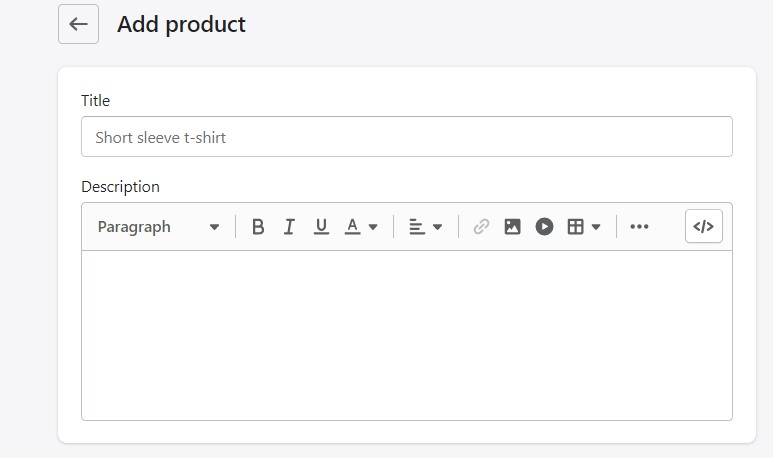773x458 pixels.
Task: Insert a video with play icon
Action: 544,227
